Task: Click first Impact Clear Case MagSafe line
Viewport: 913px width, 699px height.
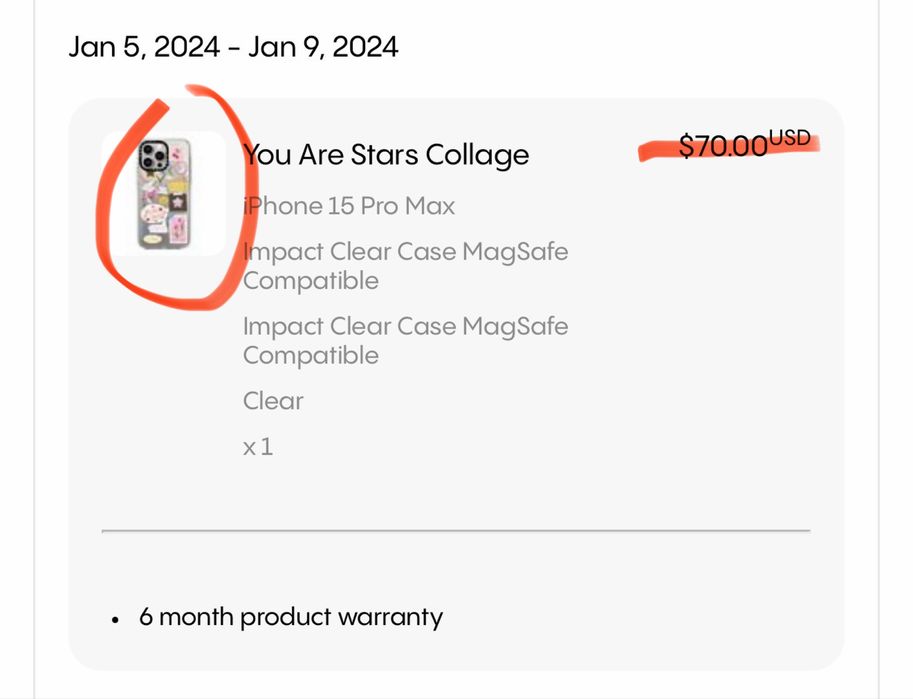Action: pyautogui.click(x=405, y=252)
